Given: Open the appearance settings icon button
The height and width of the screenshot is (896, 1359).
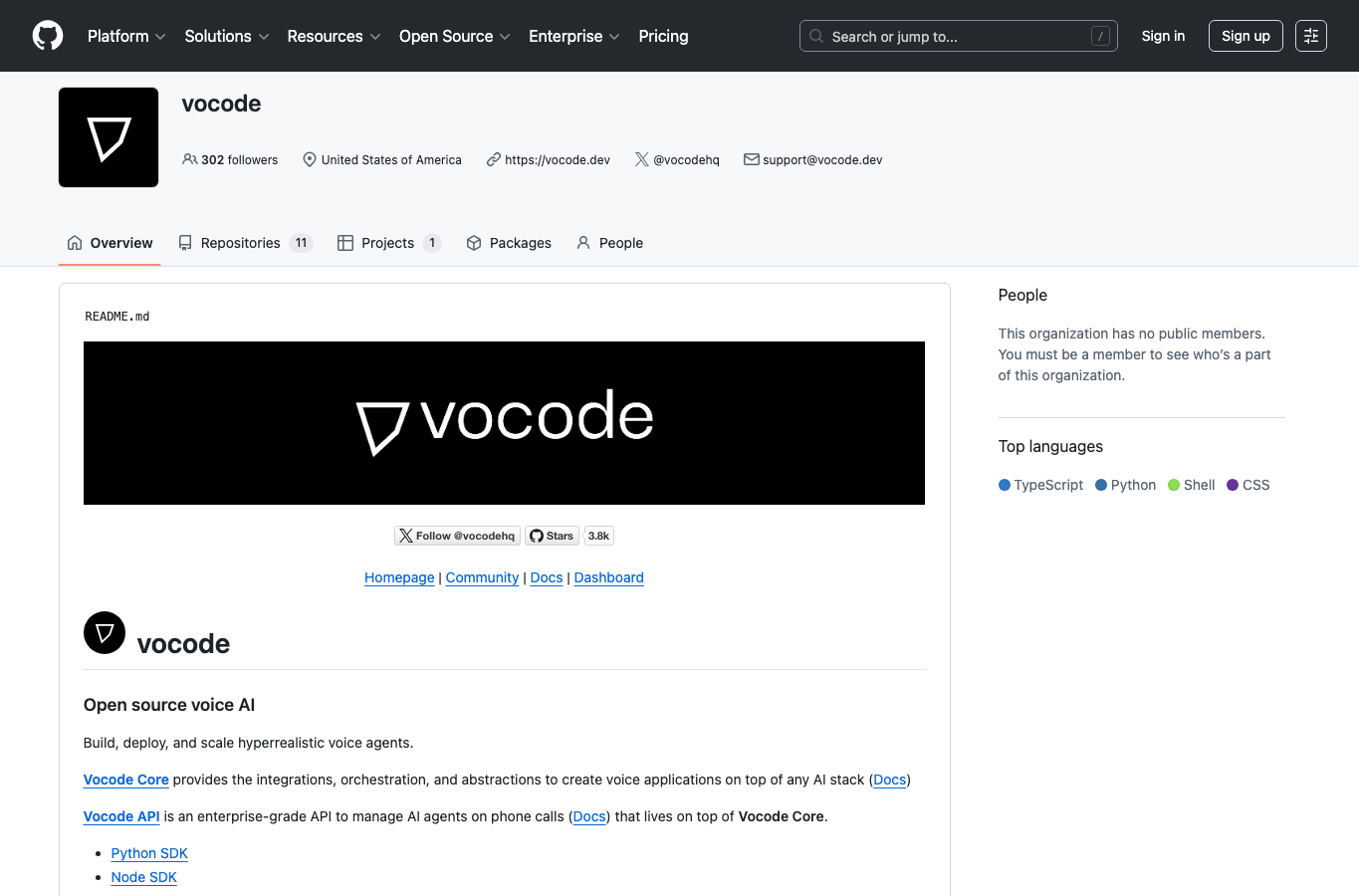Looking at the screenshot, I should 1311,36.
